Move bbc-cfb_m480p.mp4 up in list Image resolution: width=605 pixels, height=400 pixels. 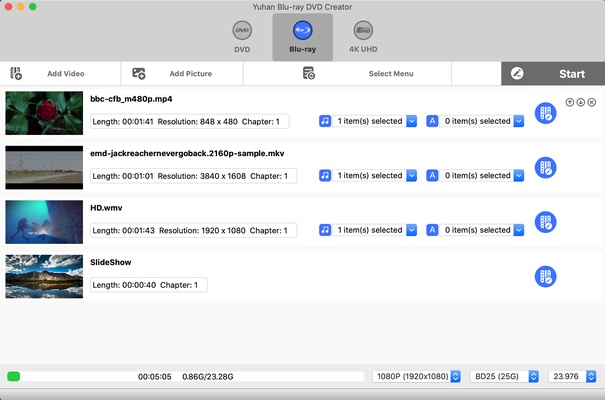[x=570, y=102]
